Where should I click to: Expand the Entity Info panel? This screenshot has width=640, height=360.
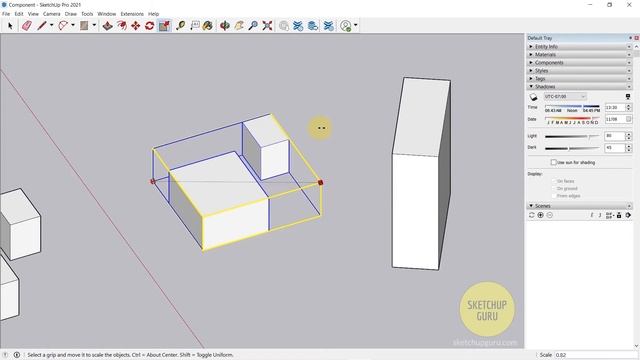(x=579, y=47)
